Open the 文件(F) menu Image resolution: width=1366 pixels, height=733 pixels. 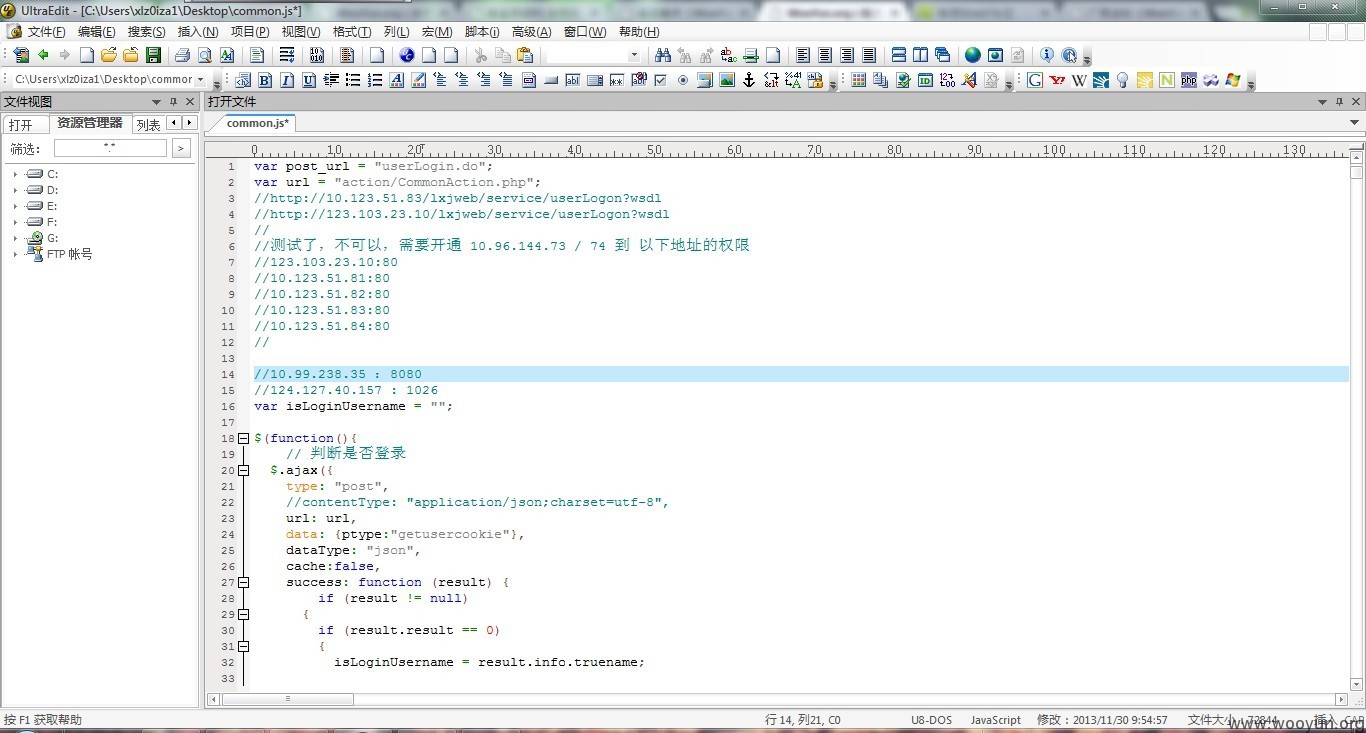point(46,32)
